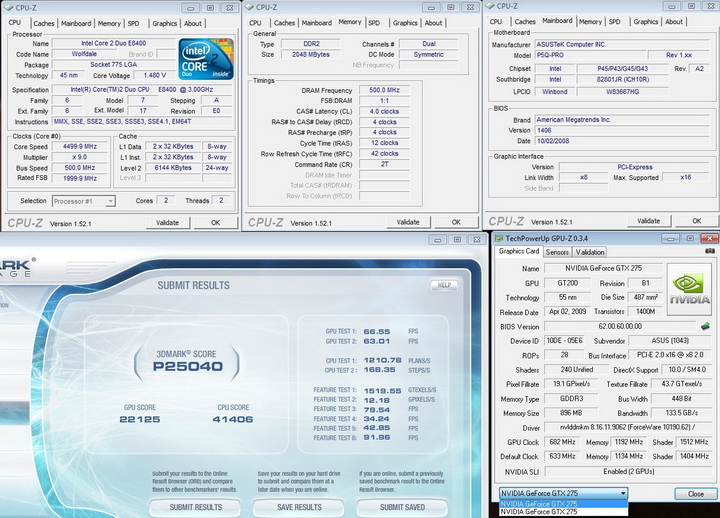This screenshot has height=518, width=720.
Task: Click Validate in right CPU-Z window
Action: 648,221
